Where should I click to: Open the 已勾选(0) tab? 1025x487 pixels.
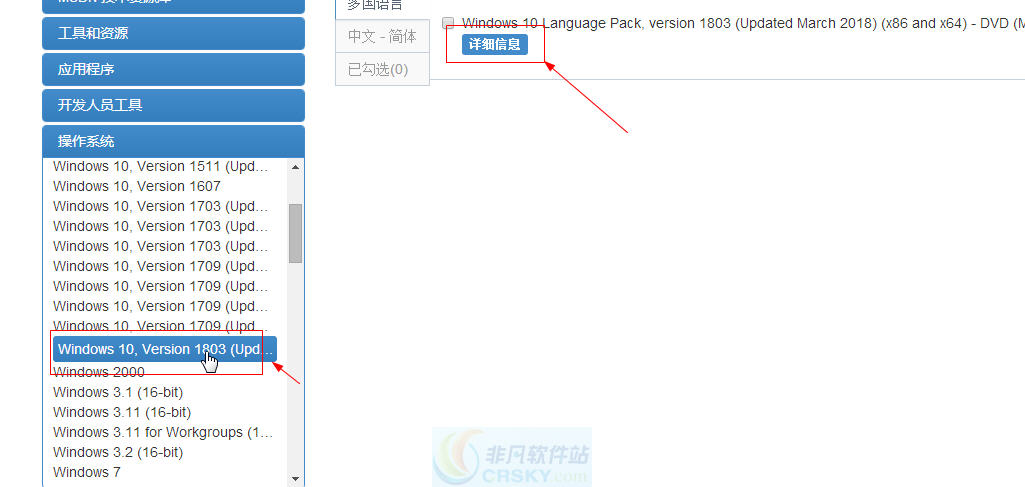(382, 69)
